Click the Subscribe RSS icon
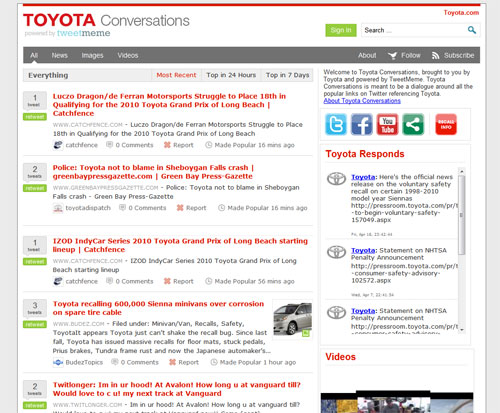 [x=435, y=56]
